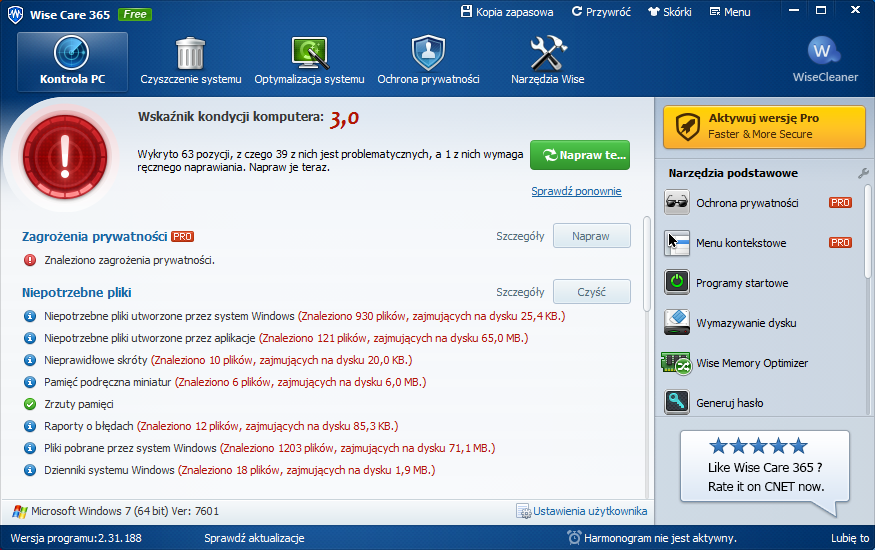Open Narzędzia Wise tab

pyautogui.click(x=547, y=61)
